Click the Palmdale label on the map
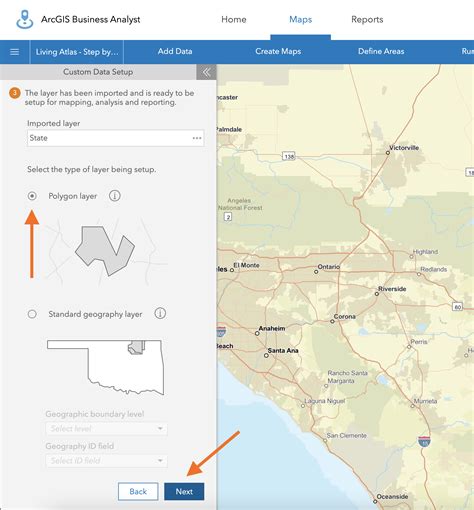 [x=229, y=129]
